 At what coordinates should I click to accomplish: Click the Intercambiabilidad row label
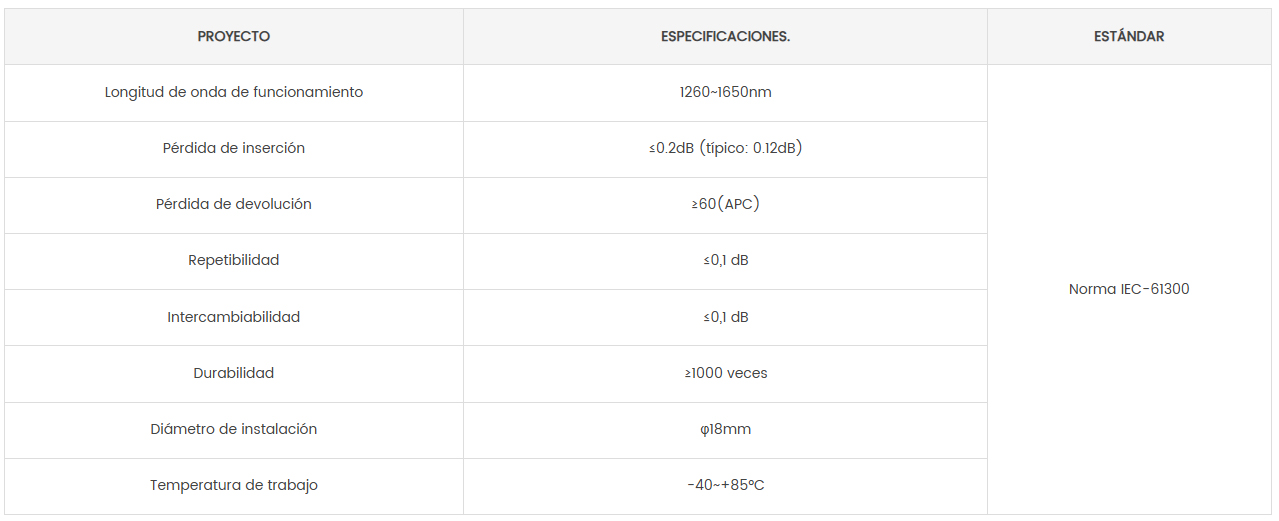[x=234, y=317]
